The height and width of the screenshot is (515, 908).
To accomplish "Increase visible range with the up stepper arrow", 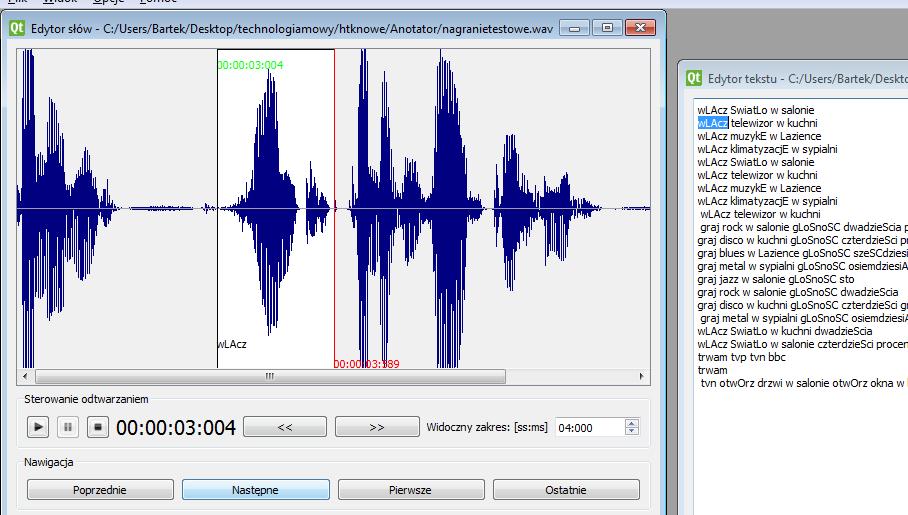I will tap(632, 422).
